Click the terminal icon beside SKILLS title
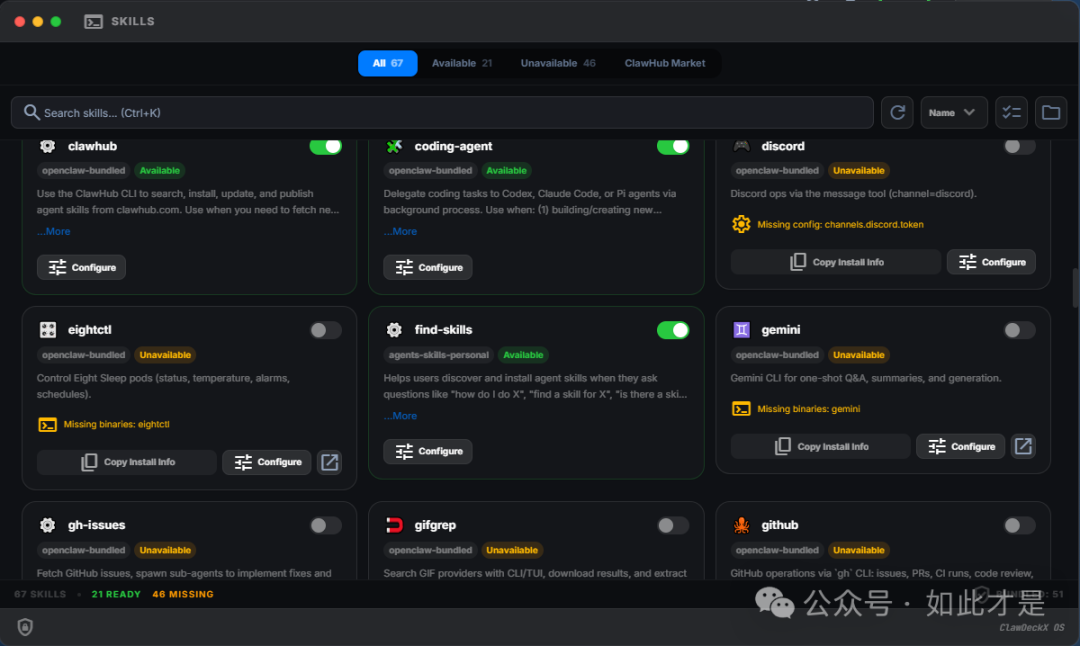Screen dimensions: 1080x646 93,21
